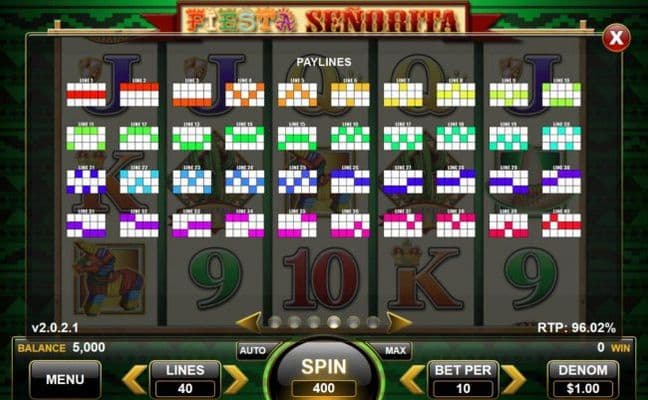Select the fourth highlighted page dot
This screenshot has width=648, height=400.
click(334, 322)
